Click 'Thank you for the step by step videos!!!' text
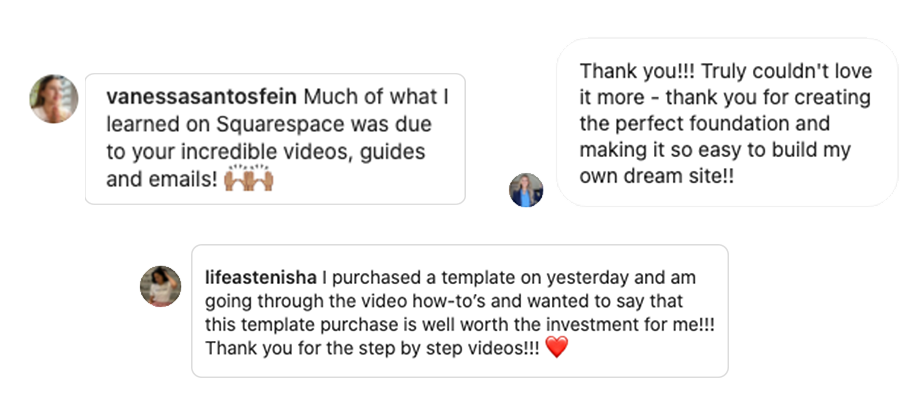Viewport: 921px width, 403px height. pyautogui.click(x=372, y=348)
